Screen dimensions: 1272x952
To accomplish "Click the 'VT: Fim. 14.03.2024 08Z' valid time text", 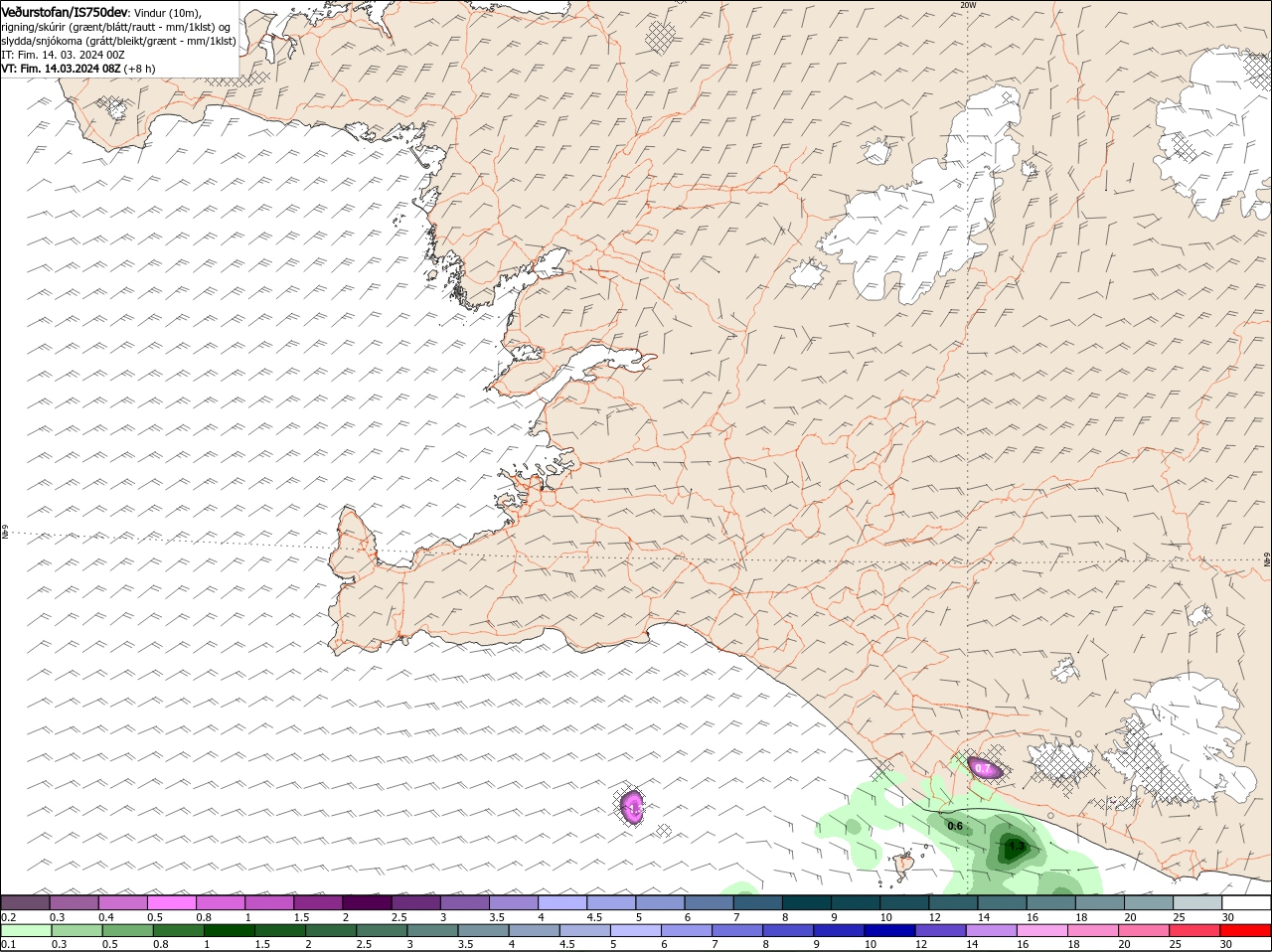I will click(x=62, y=69).
